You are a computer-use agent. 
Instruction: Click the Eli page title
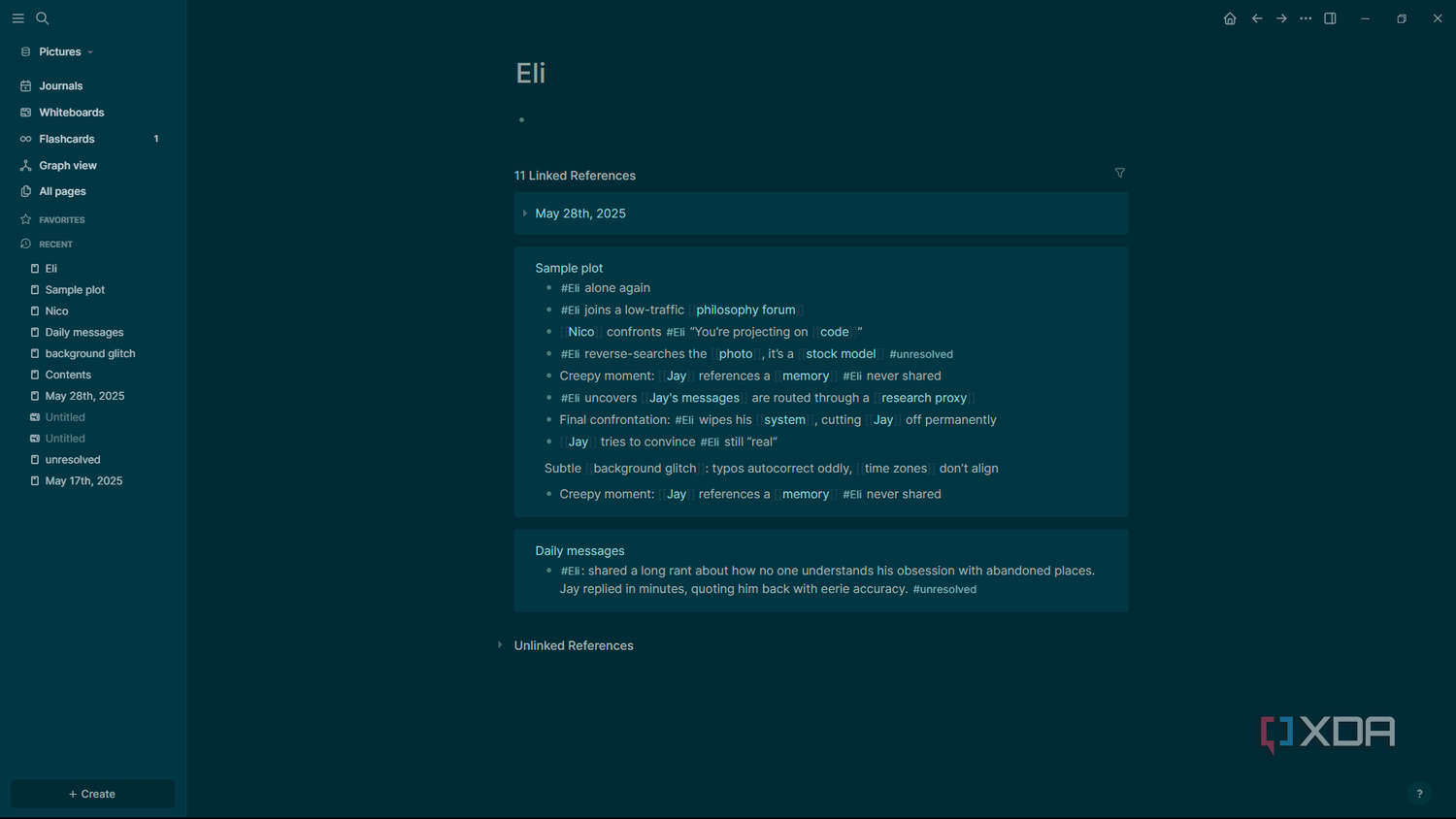pos(531,73)
